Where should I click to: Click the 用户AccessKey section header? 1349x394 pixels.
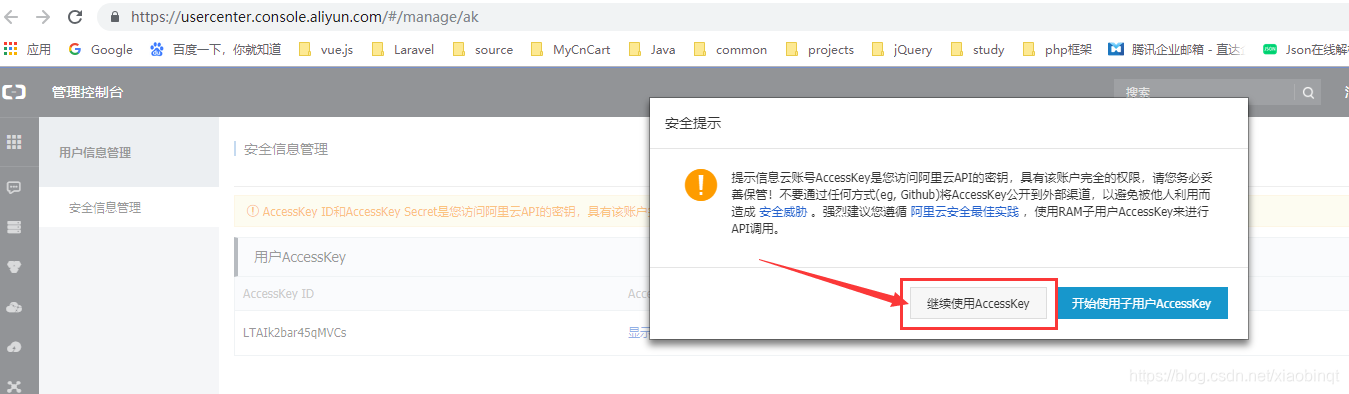pyautogui.click(x=300, y=257)
